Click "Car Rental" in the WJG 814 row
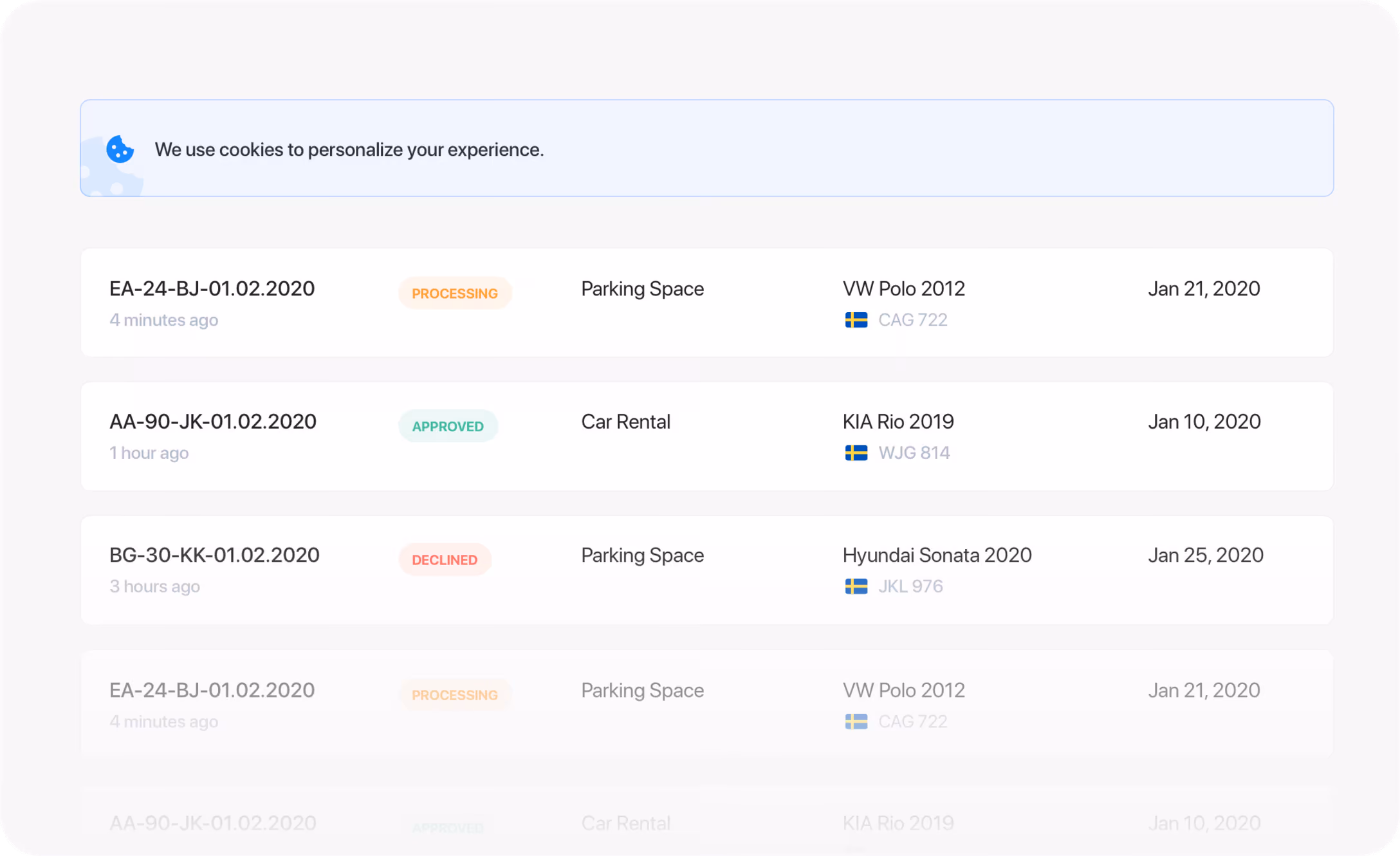This screenshot has width=1400, height=856. (x=625, y=422)
